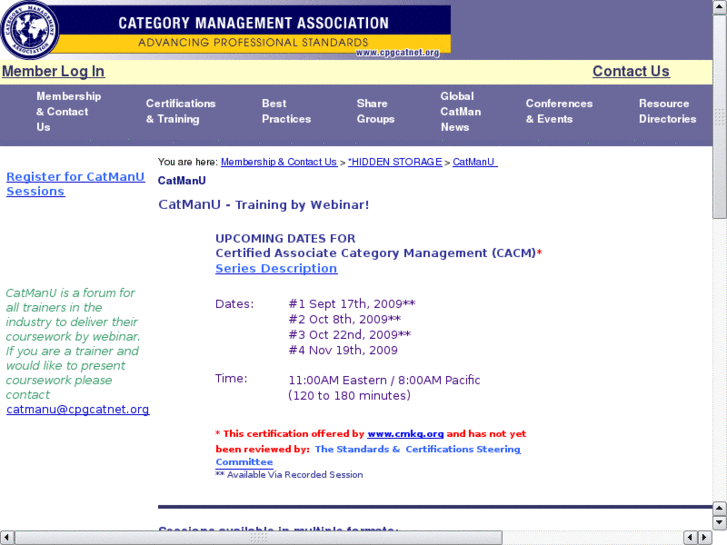
Task: Click the up arrow above the bottom-right down arrow
Action: [719, 509]
